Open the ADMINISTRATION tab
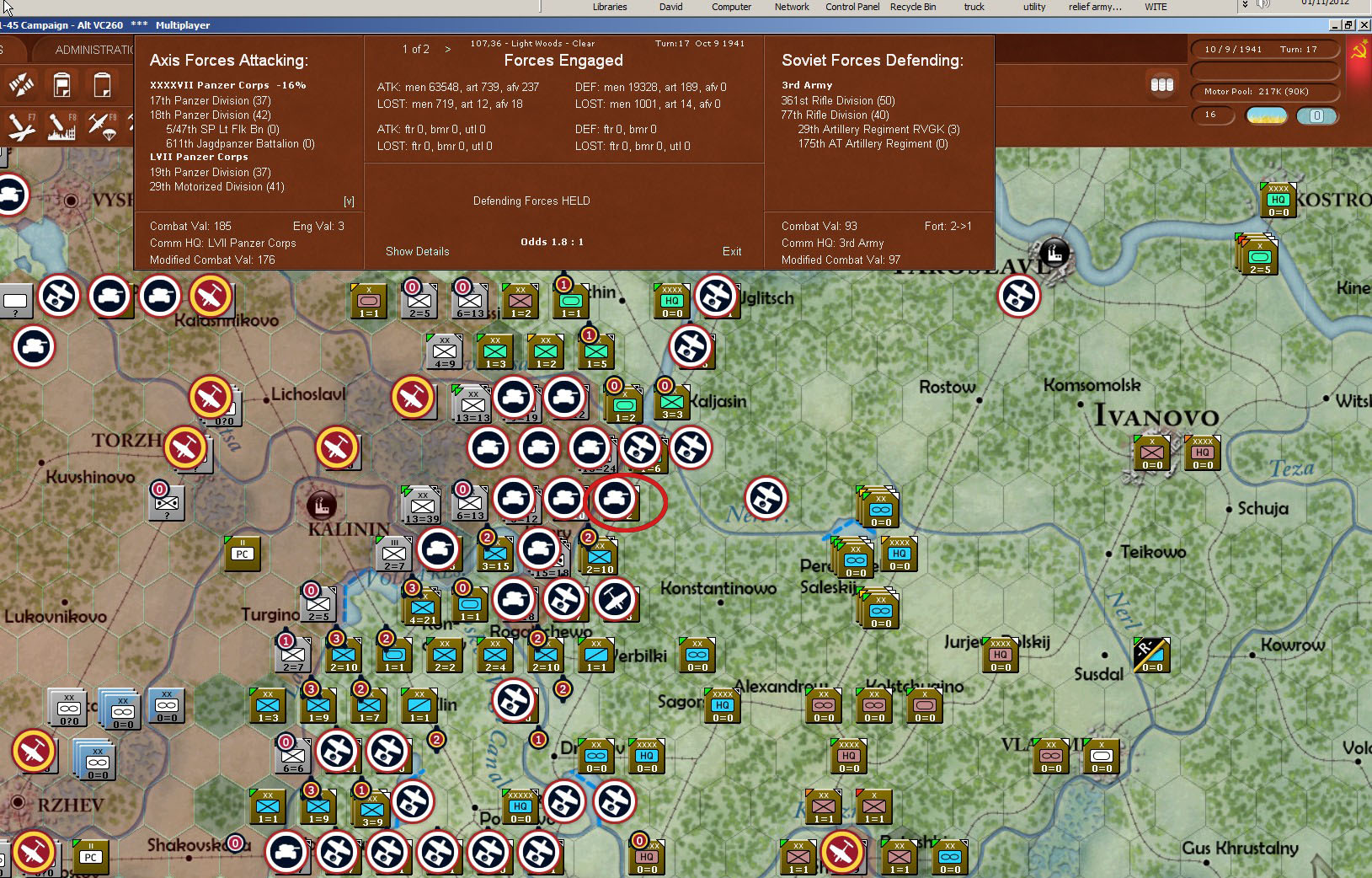The image size is (1372, 878). coord(94,50)
